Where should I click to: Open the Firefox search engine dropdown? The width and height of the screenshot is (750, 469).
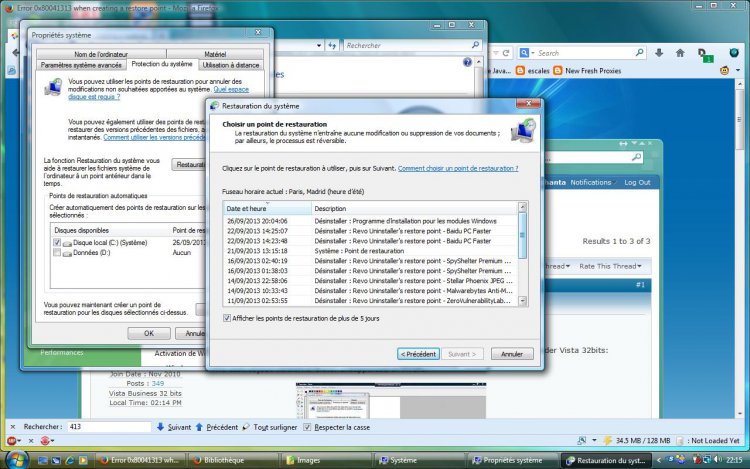coord(533,53)
